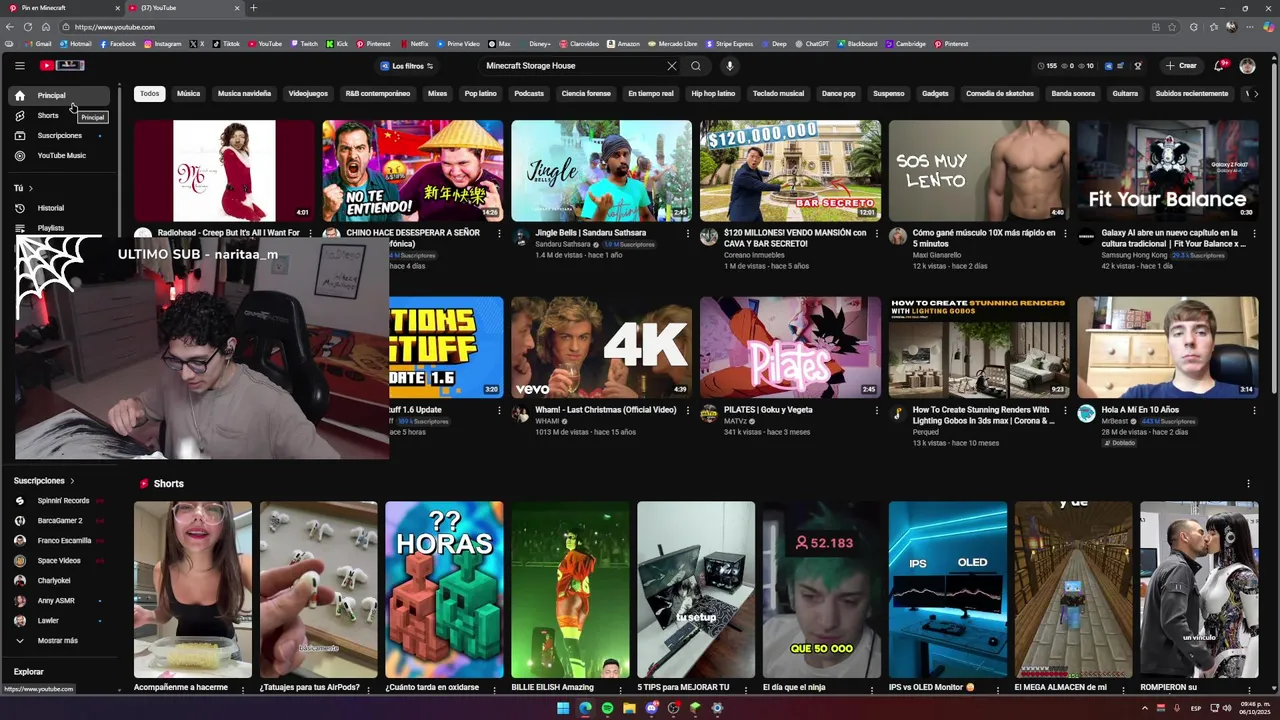Show hidden system tray icons
The width and height of the screenshot is (1280, 720).
[1145, 708]
